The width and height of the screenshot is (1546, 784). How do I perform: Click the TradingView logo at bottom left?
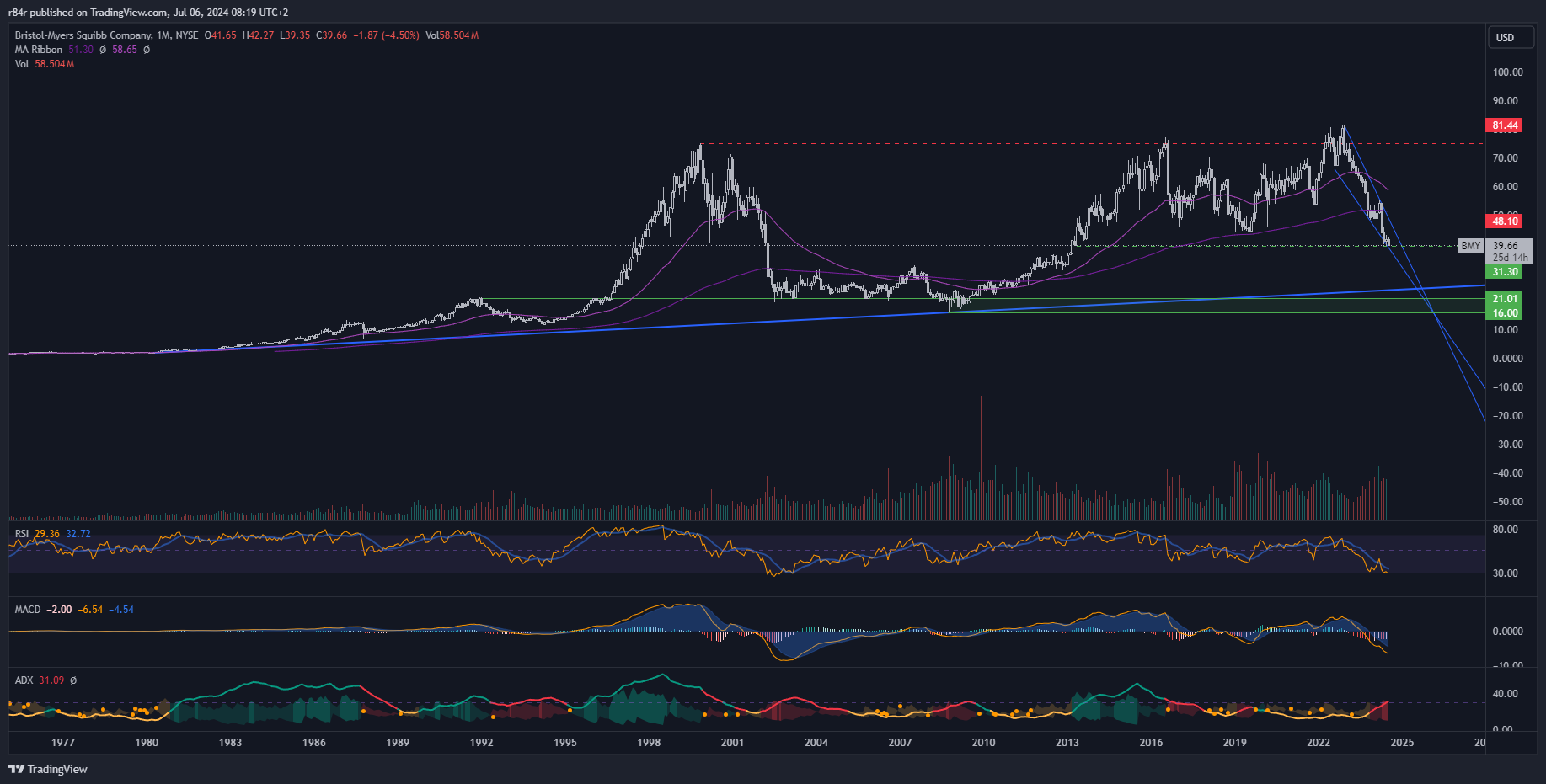point(48,769)
